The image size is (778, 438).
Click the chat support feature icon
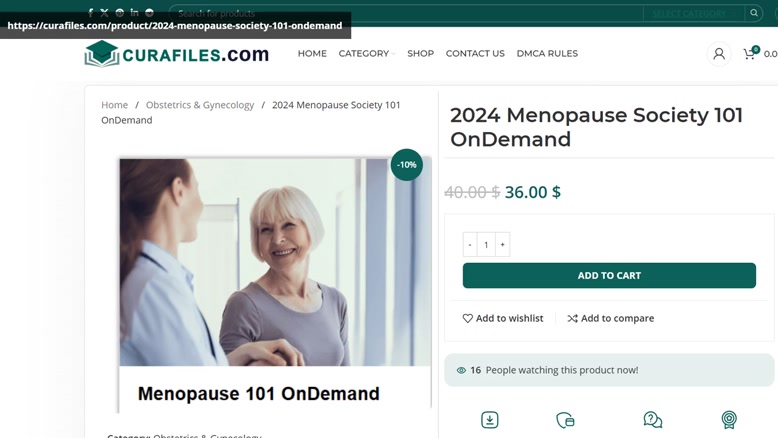tap(652, 420)
